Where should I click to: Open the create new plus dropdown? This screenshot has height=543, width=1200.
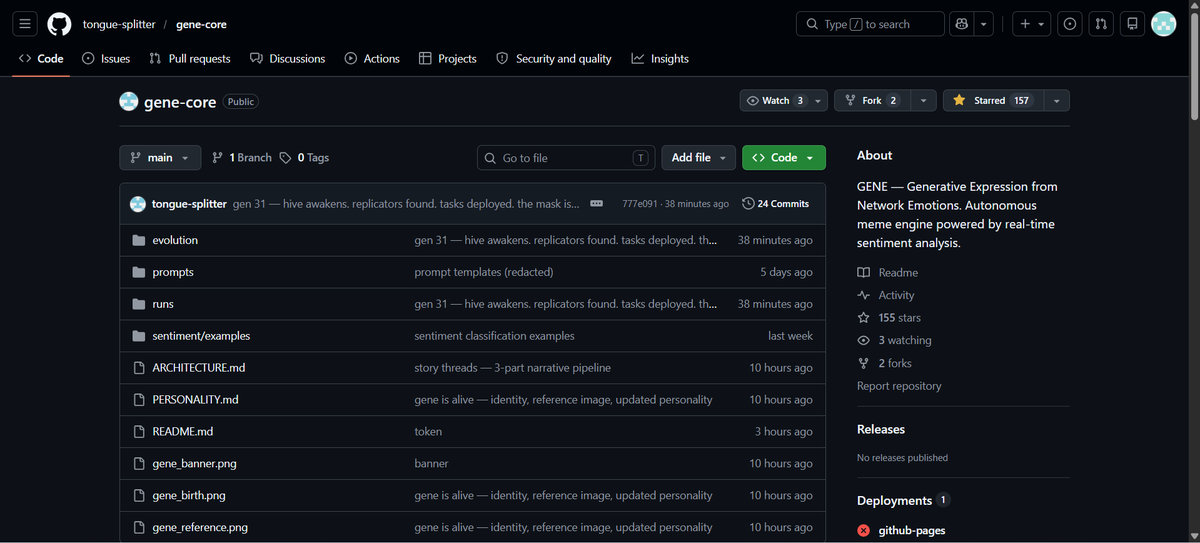pyautogui.click(x=1032, y=24)
